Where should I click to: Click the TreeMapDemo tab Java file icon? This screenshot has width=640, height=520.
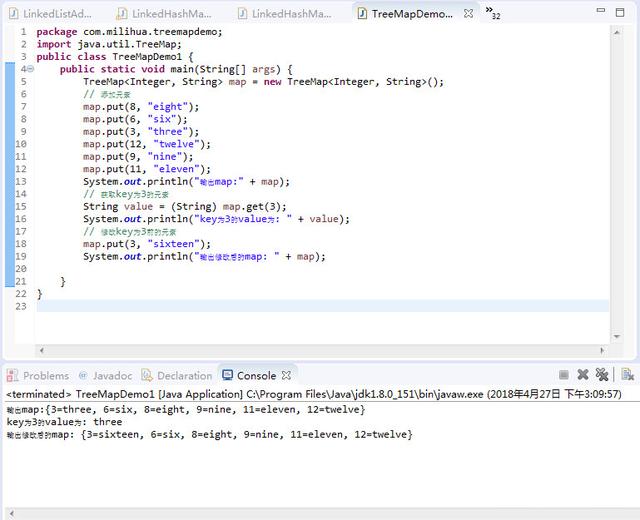[x=362, y=14]
